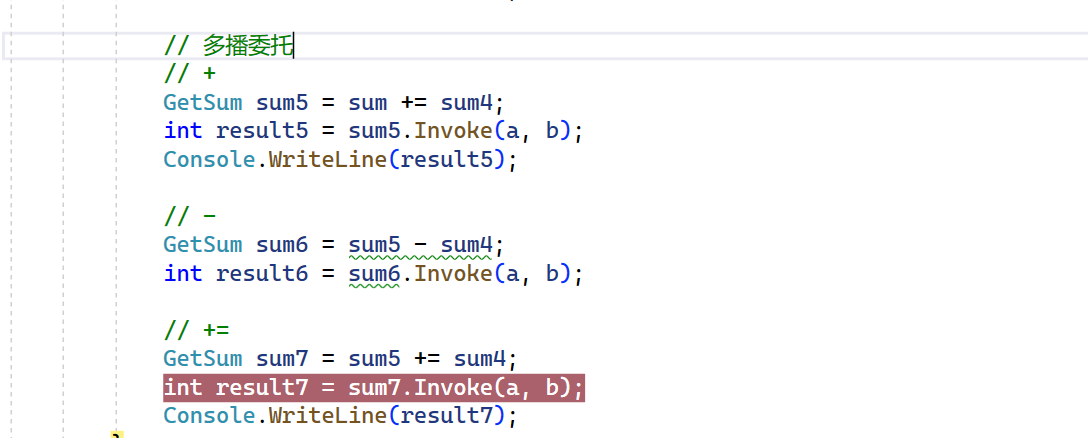Click 'sum4' at end of sum7 declaration line
The image size is (1088, 438).
tap(479, 359)
